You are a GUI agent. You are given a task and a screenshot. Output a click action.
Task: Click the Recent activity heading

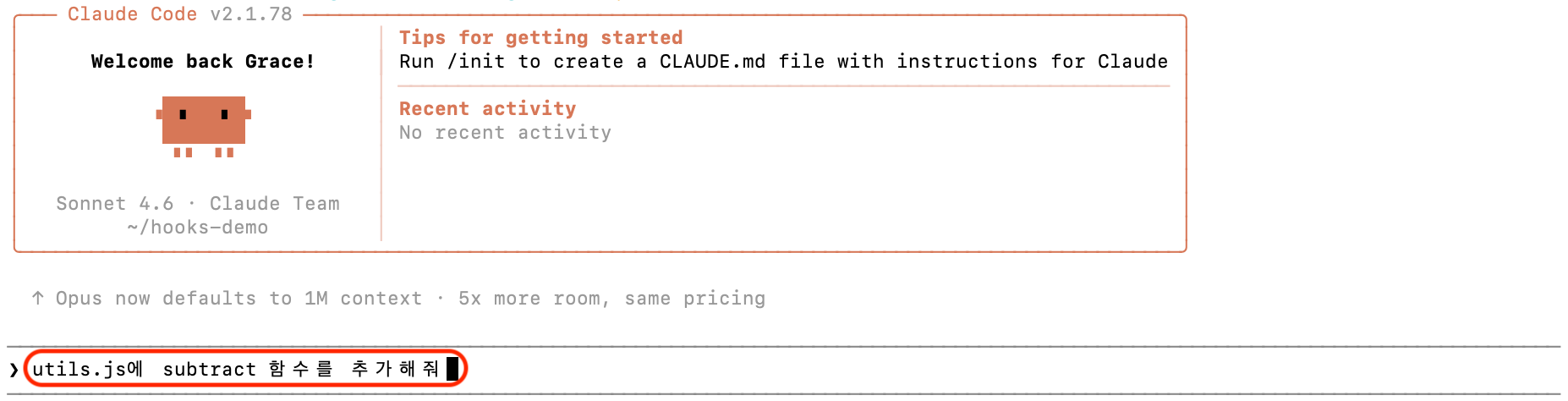pos(487,109)
